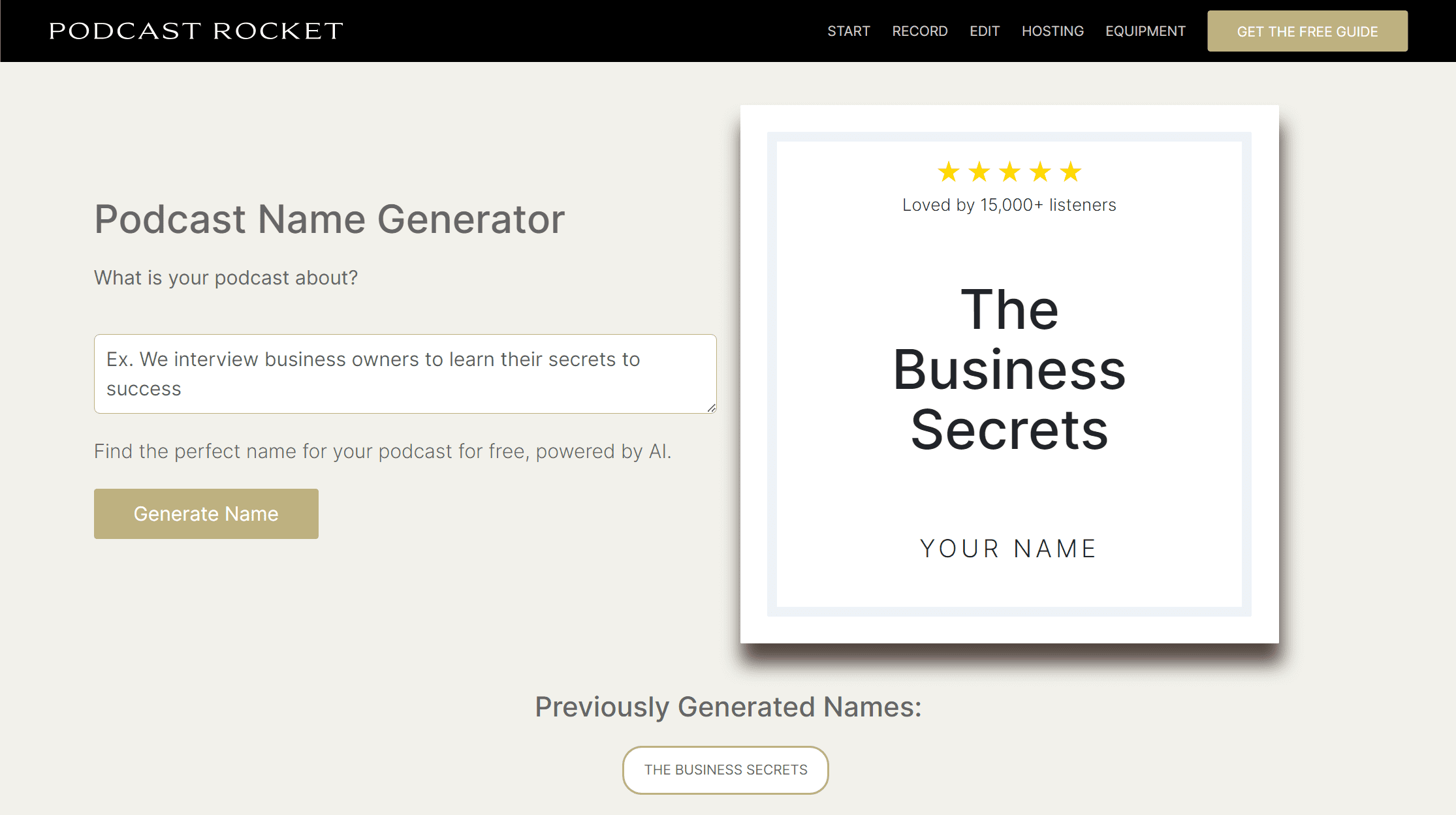Image resolution: width=1456 pixels, height=815 pixels.
Task: Click the middle star above the listener count
Action: pos(1009,172)
